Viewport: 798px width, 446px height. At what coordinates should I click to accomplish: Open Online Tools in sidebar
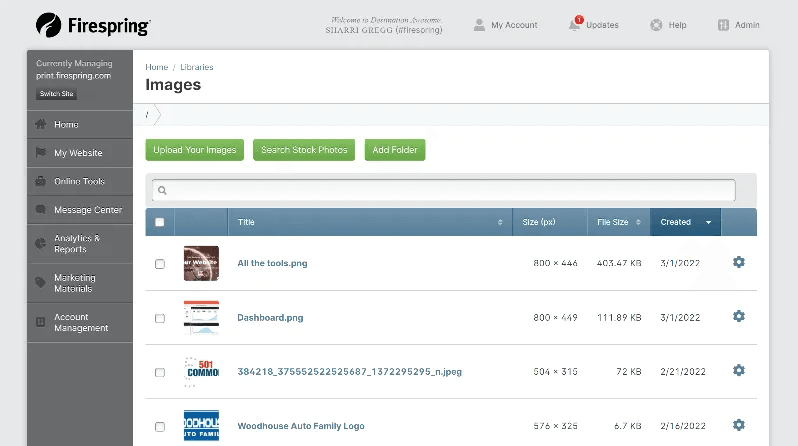(80, 181)
